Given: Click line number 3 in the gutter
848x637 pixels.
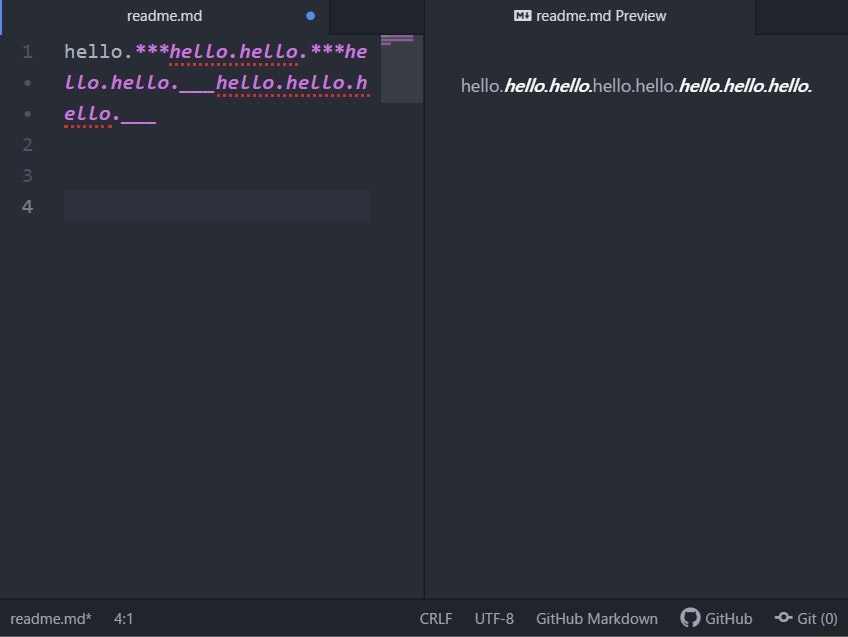Looking at the screenshot, I should (x=28, y=176).
